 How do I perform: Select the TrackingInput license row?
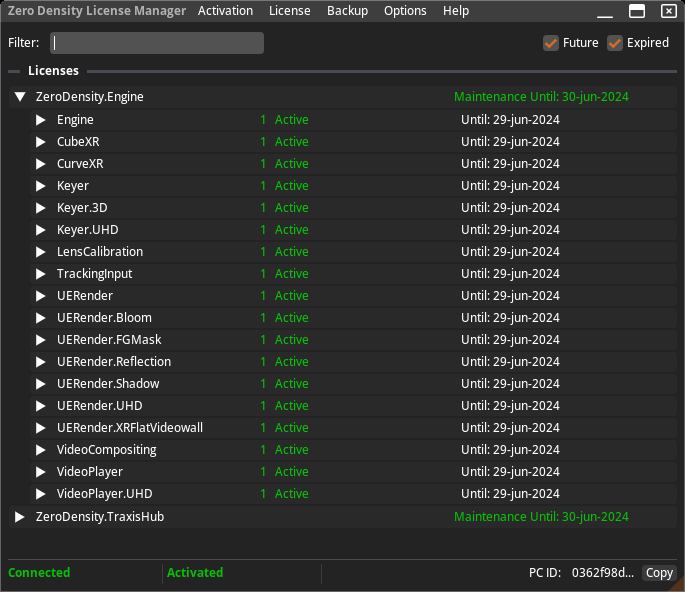[94, 274]
